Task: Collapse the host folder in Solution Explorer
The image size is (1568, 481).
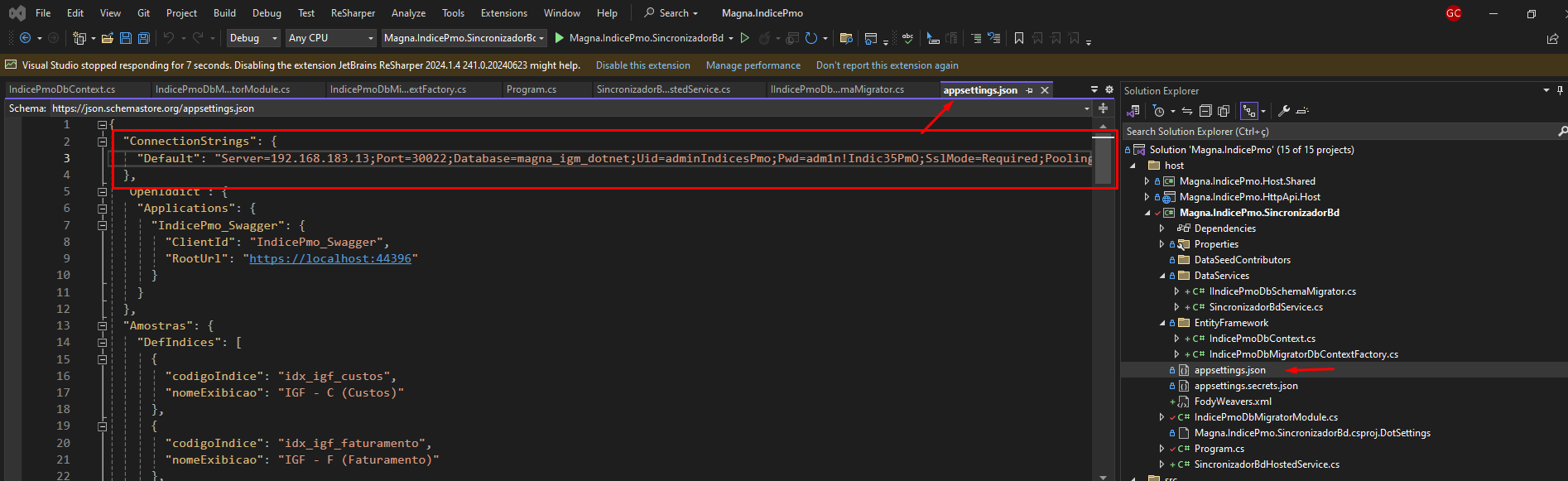Action: pyautogui.click(x=1133, y=166)
